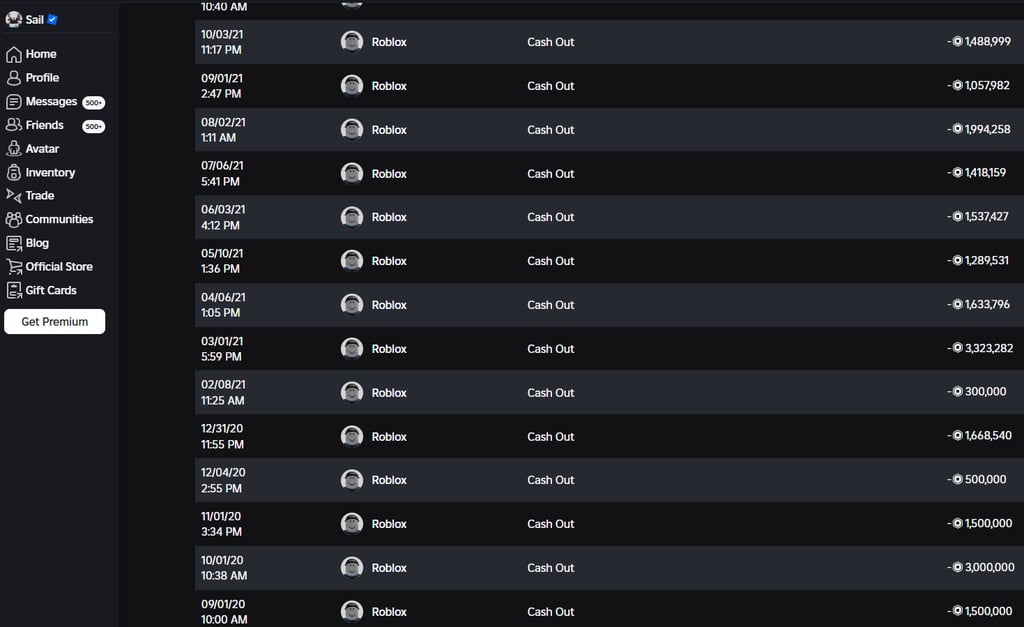The height and width of the screenshot is (627, 1024).
Task: Open the Home icon in sidebar
Action: (x=14, y=54)
